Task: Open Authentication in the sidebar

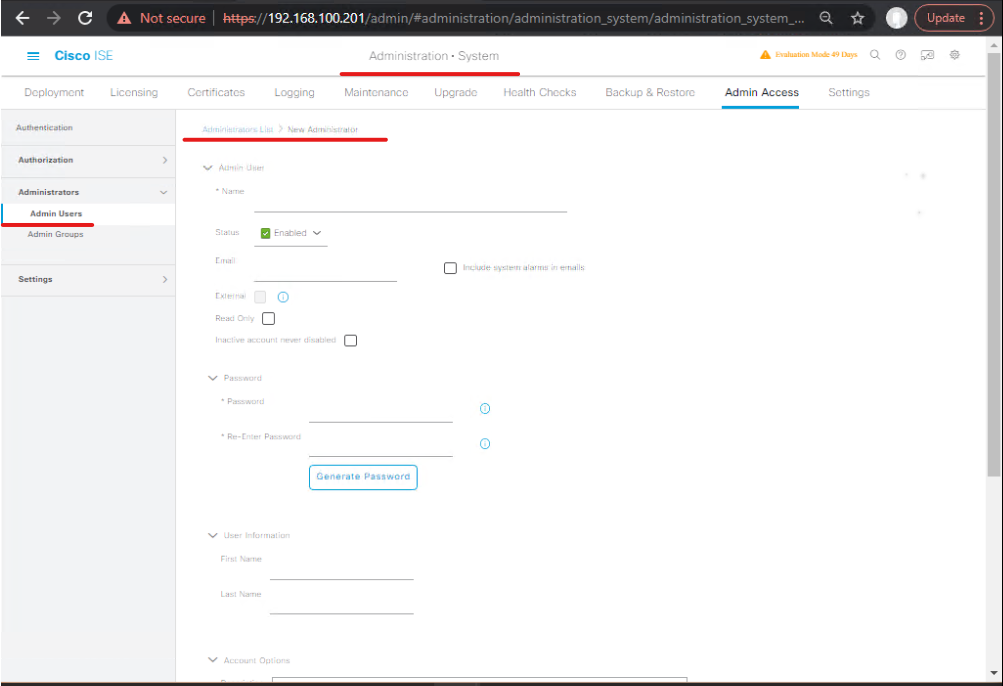Action: [44, 128]
